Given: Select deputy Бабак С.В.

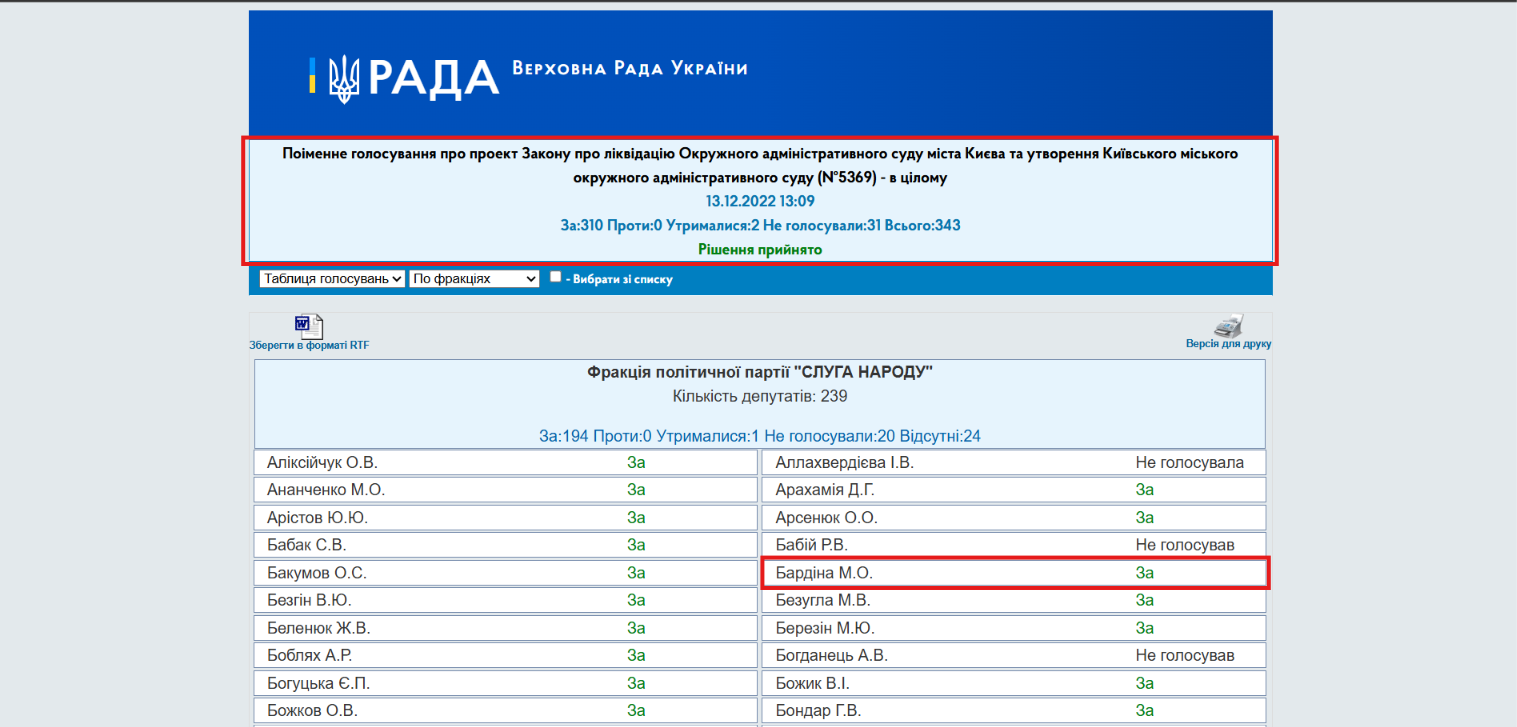Looking at the screenshot, I should pos(307,545).
